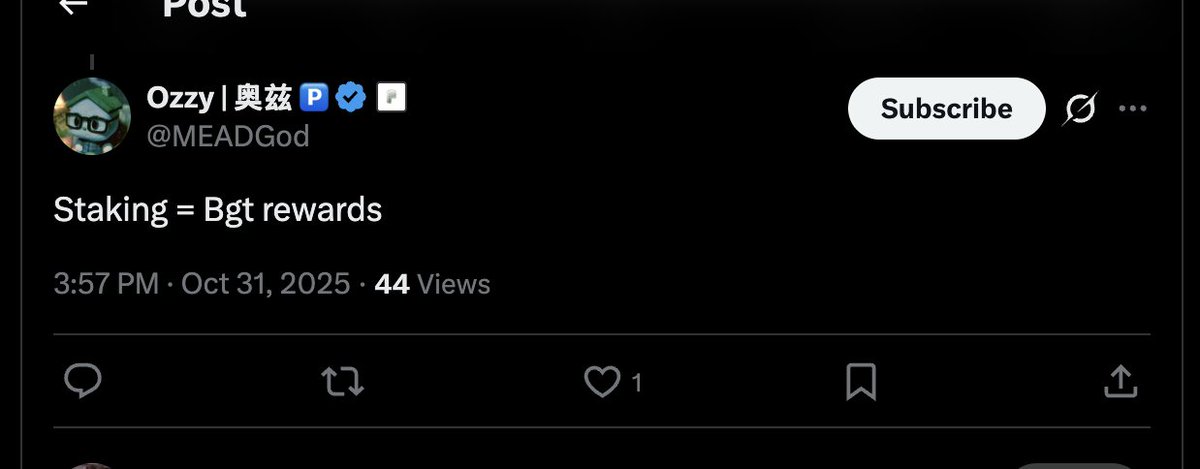This screenshot has height=469, width=1200.
Task: Repost the Staking tweet
Action: pyautogui.click(x=342, y=380)
